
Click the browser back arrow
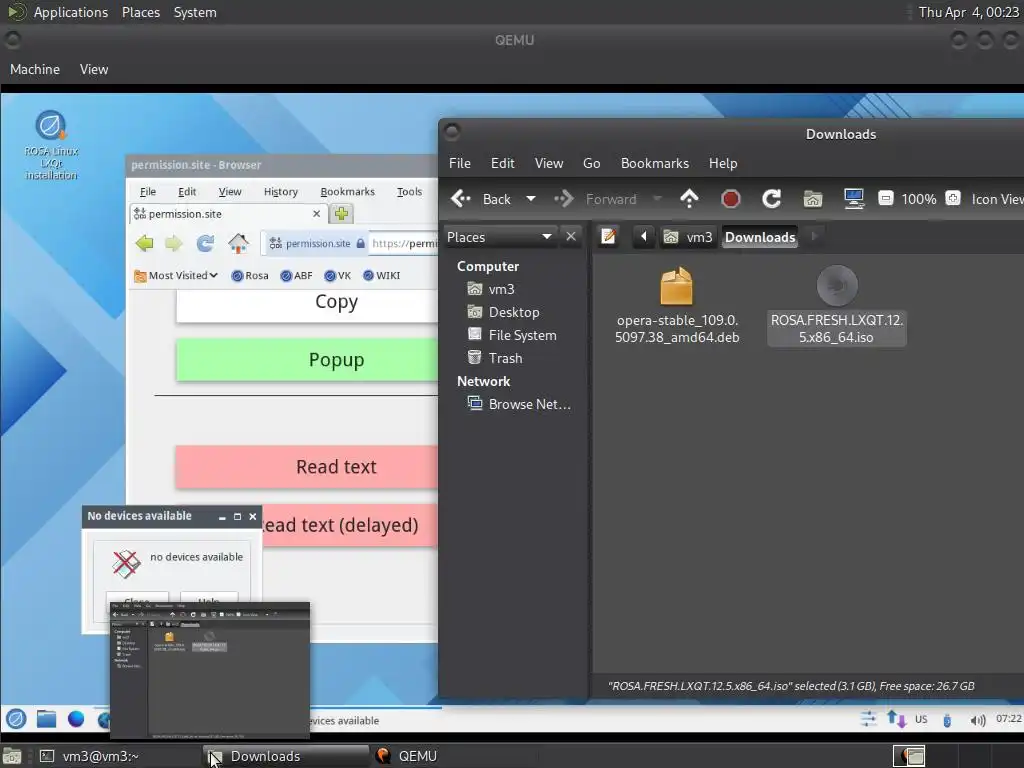coord(144,244)
